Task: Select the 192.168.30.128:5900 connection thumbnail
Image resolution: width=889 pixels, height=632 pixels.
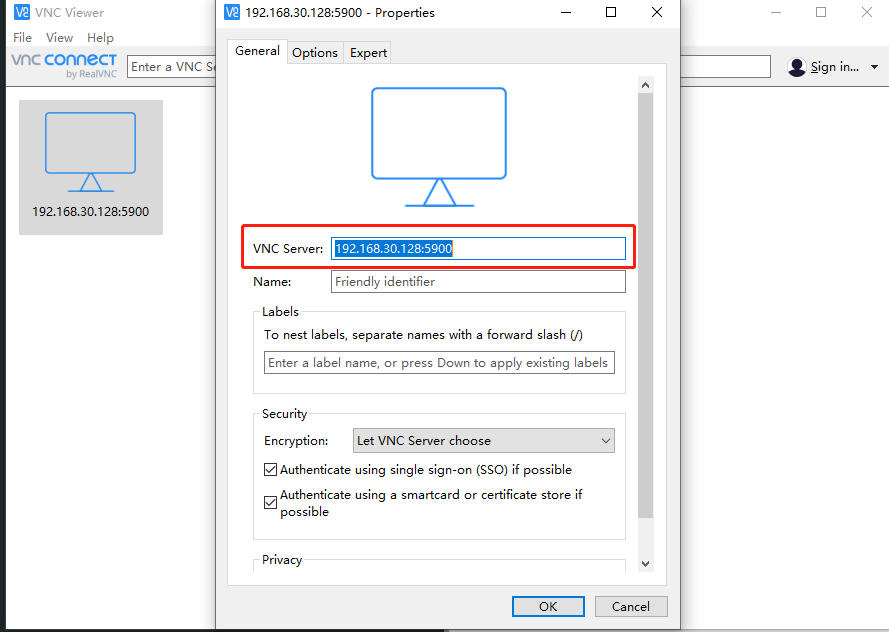Action: click(x=90, y=167)
